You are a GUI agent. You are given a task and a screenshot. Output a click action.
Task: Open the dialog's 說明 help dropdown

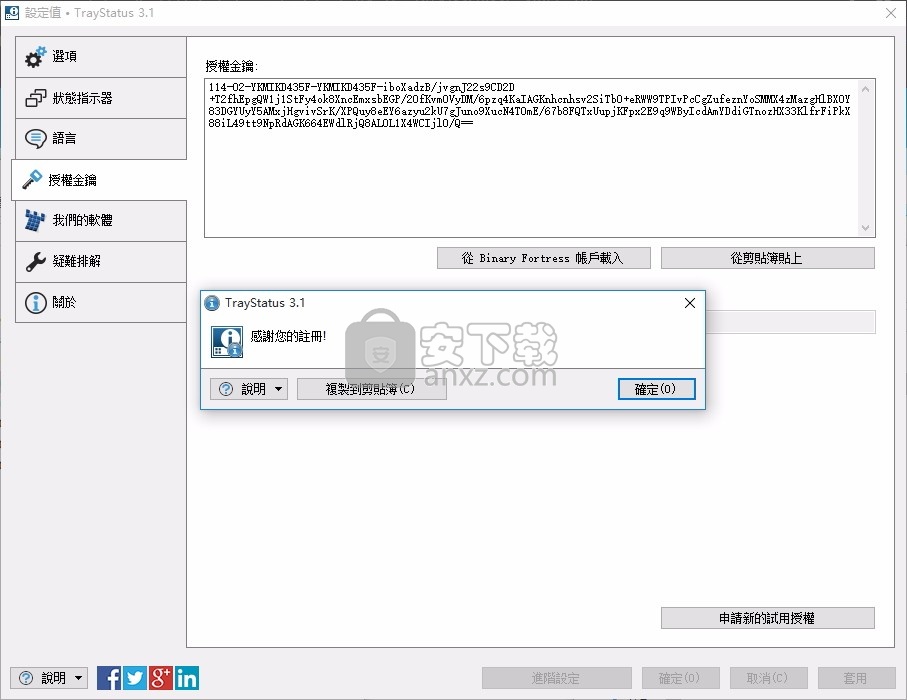249,389
